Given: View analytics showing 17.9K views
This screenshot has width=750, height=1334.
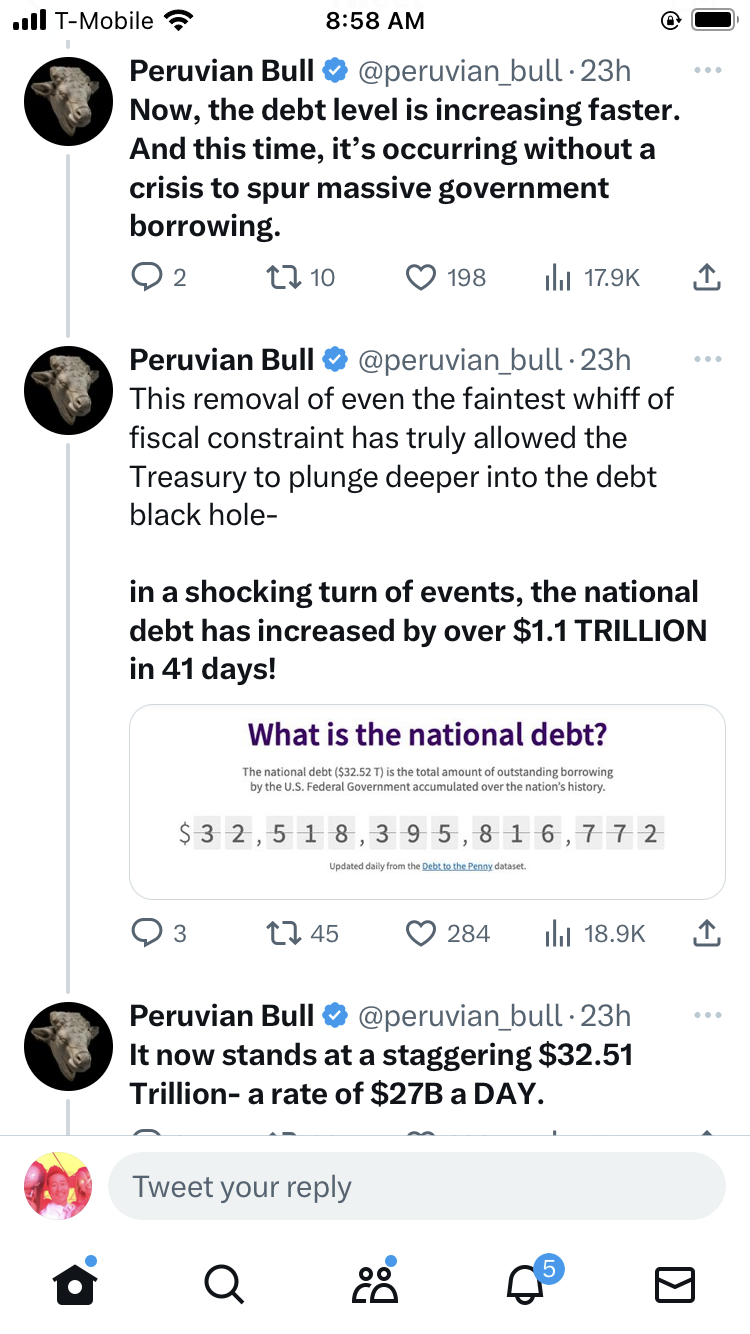Looking at the screenshot, I should [x=557, y=277].
